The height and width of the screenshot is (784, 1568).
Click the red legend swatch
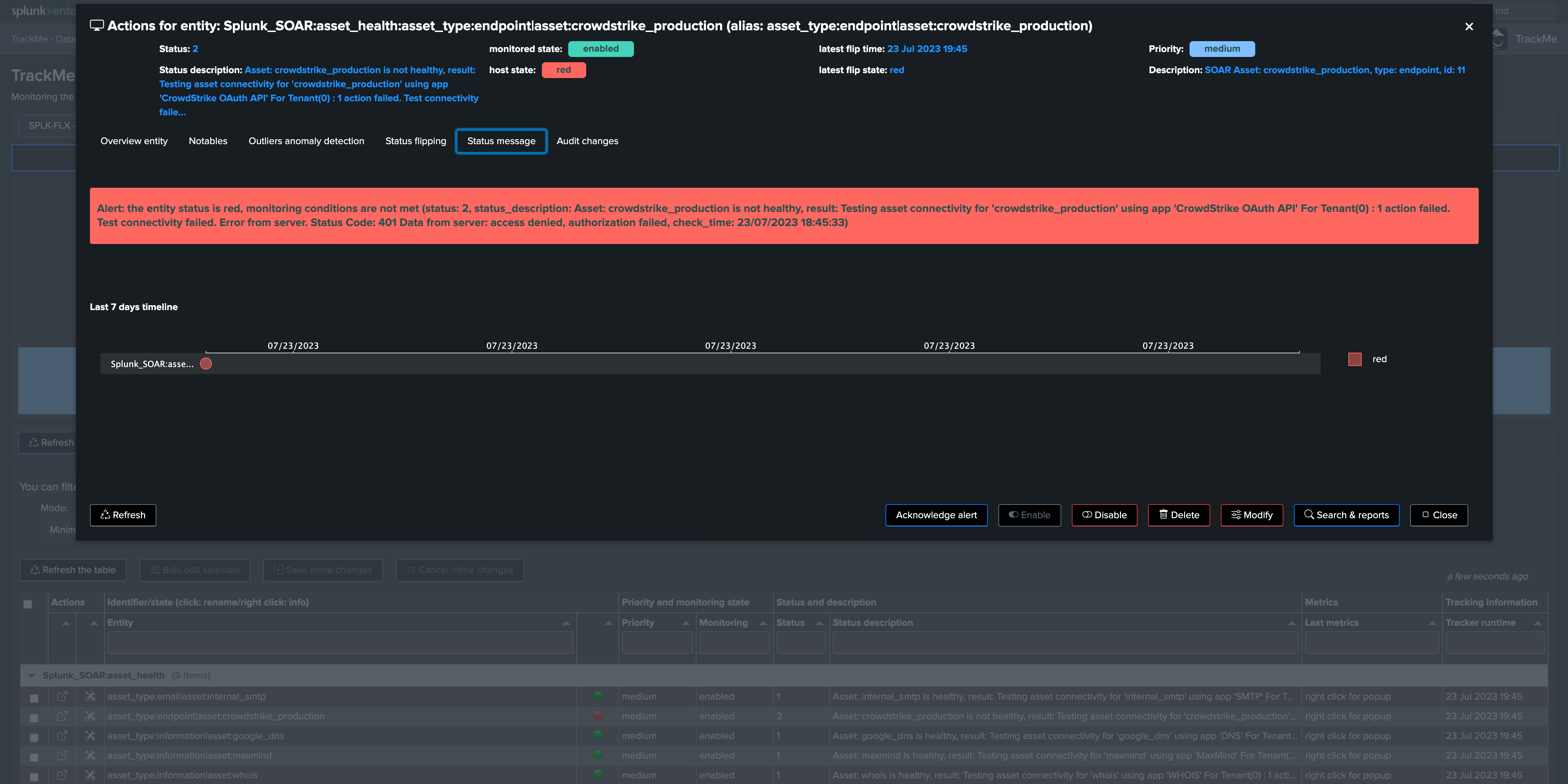click(x=1355, y=359)
